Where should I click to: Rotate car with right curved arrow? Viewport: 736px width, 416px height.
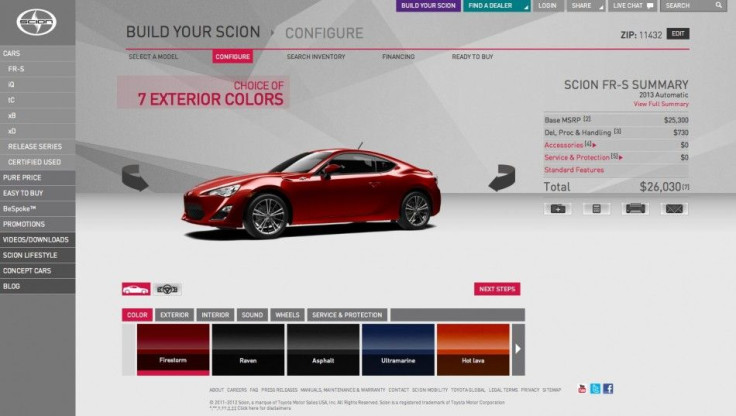pyautogui.click(x=502, y=177)
